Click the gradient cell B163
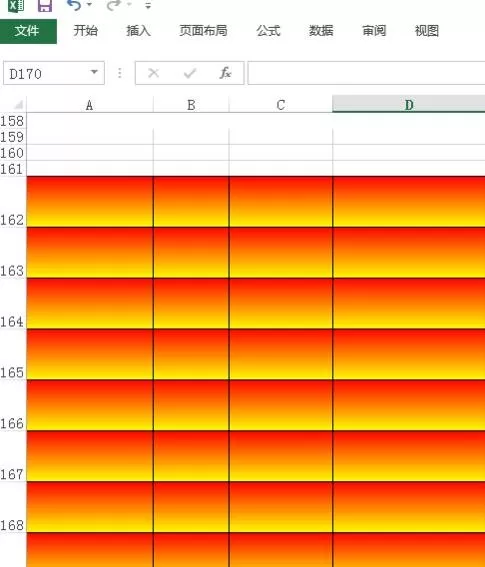Screen dimensions: 485x567 (191, 253)
